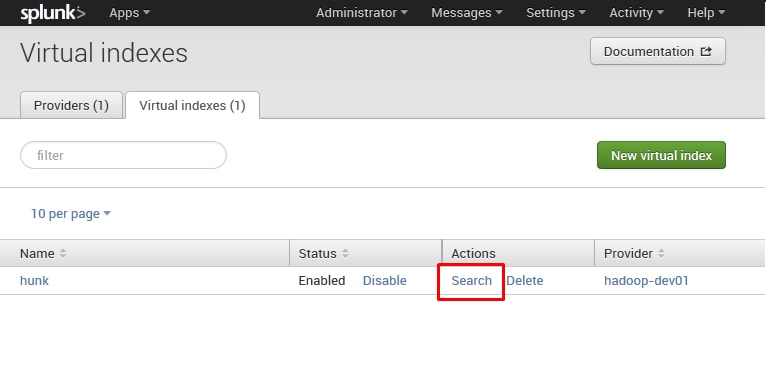This screenshot has width=766, height=386.
Task: Open the Help menu
Action: pos(706,13)
